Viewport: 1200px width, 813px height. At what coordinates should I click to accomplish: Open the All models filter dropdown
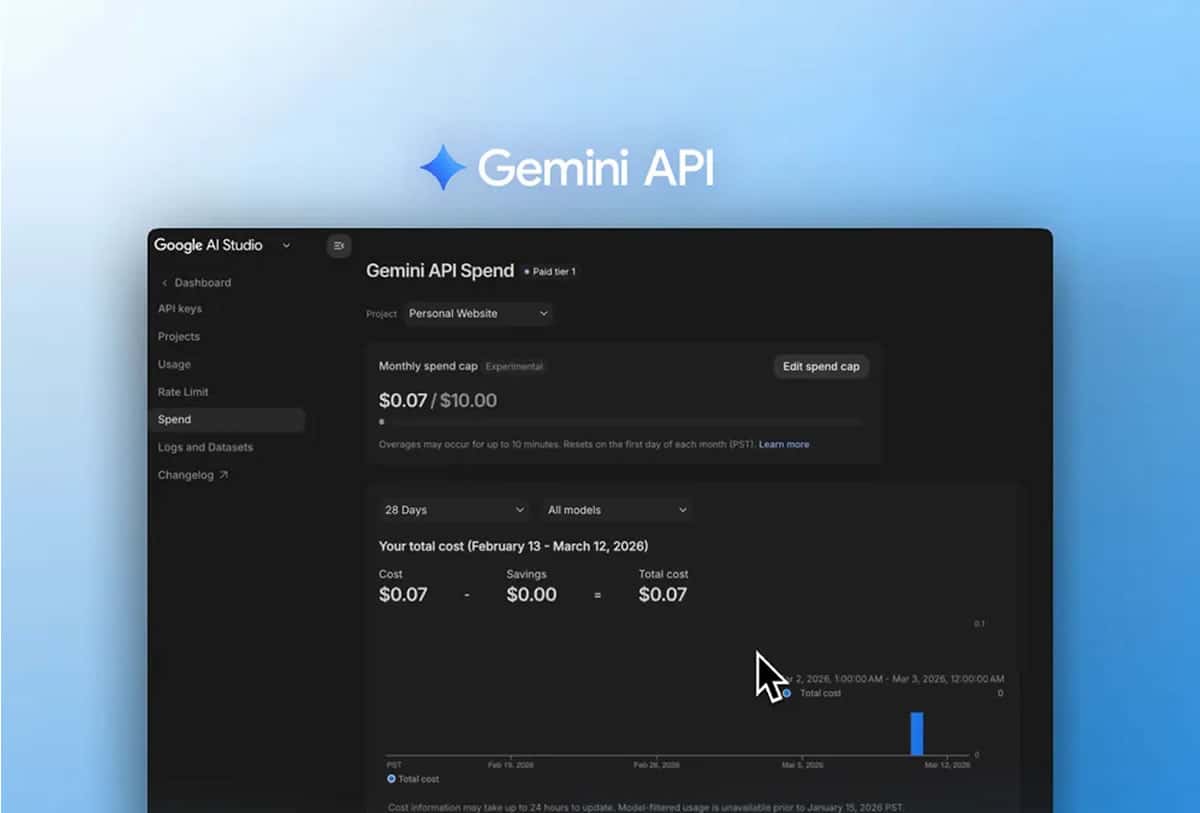point(616,509)
